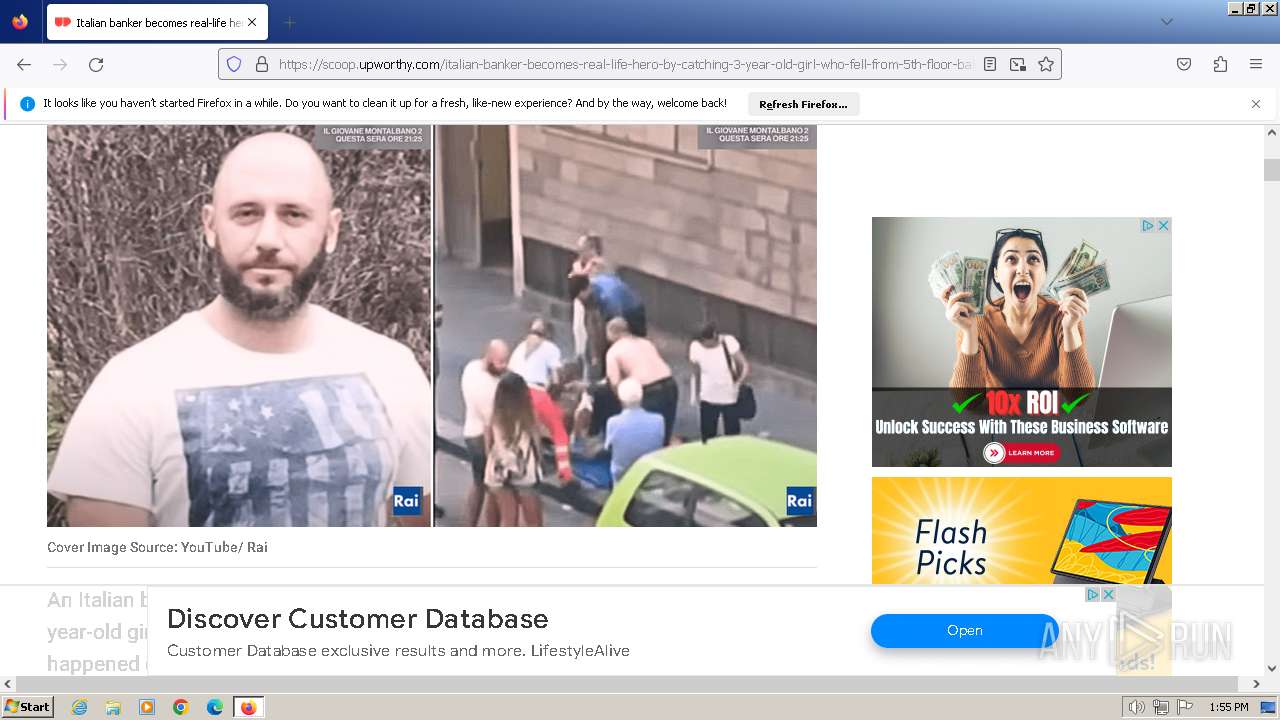Save page to Pocket
1280x720 pixels.
[1184, 64]
